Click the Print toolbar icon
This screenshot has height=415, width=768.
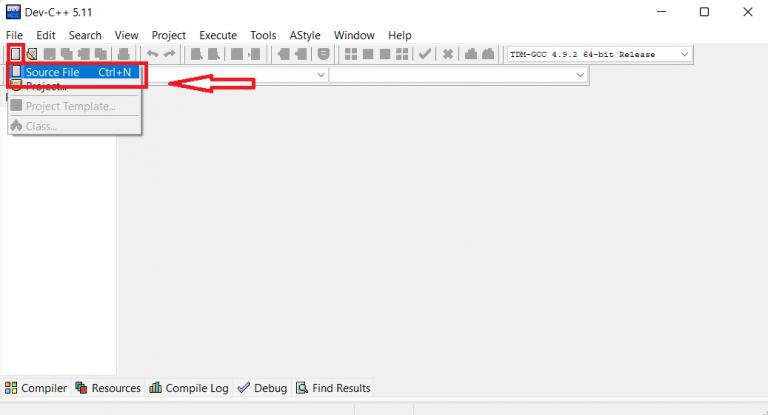(123, 54)
